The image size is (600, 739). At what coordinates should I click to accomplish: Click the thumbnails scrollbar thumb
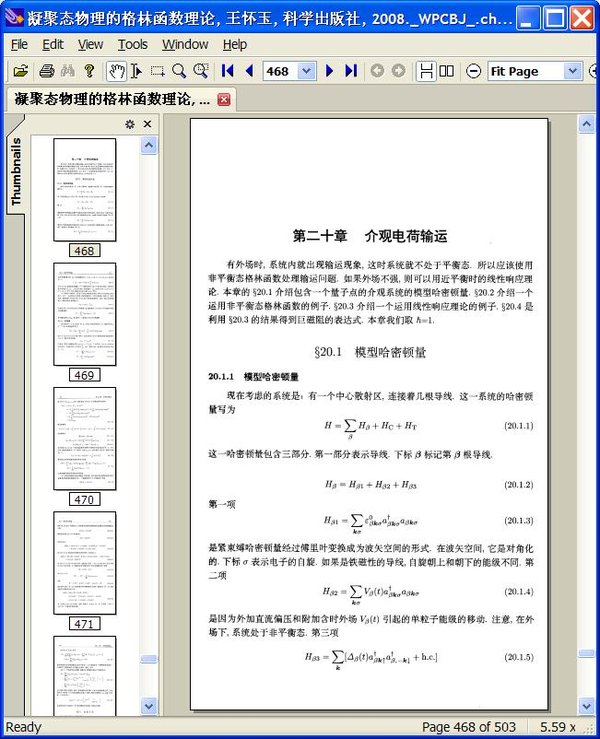[149, 658]
